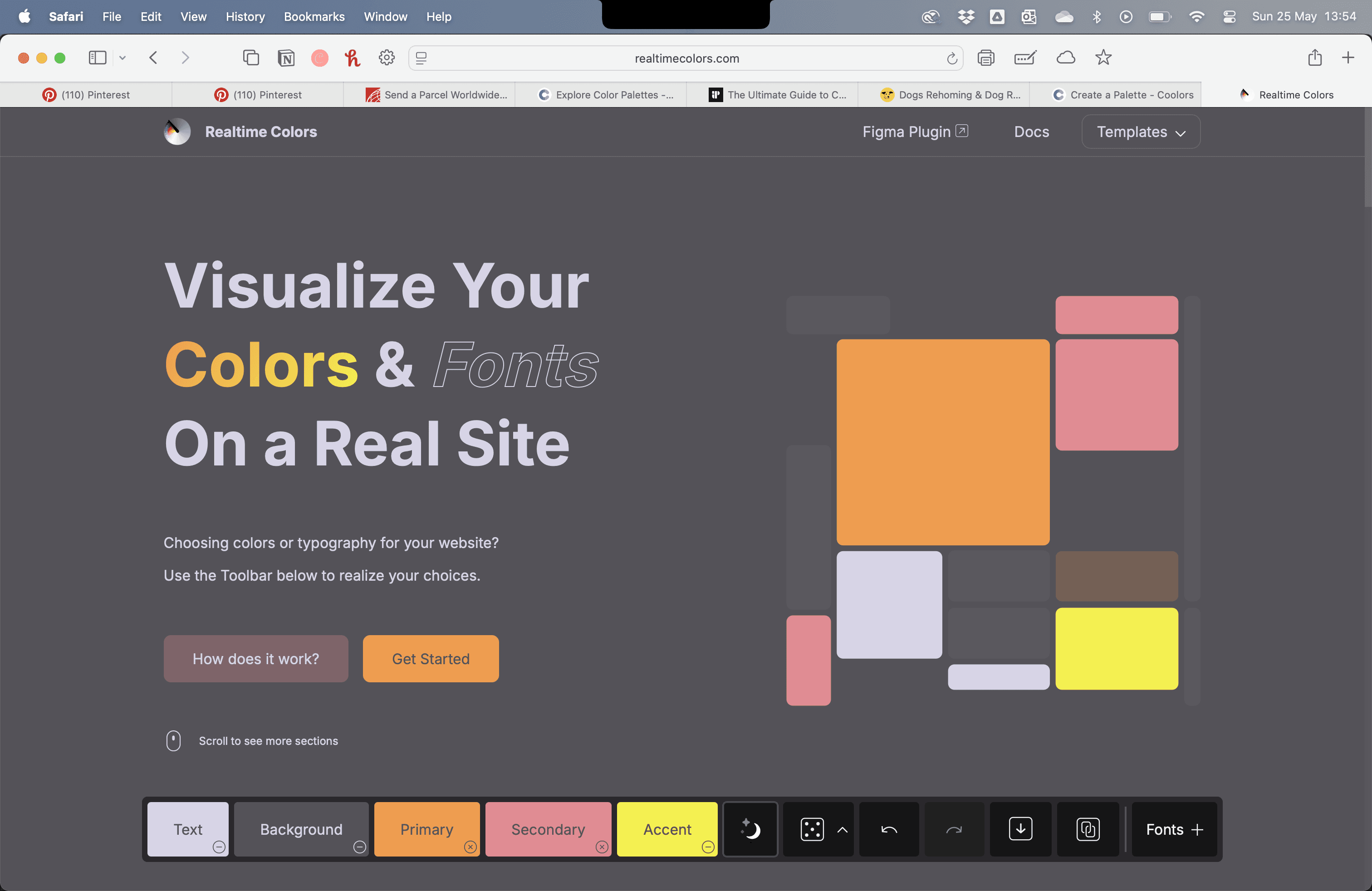Open the Fonts plus panel
The image size is (1372, 891).
(1174, 829)
